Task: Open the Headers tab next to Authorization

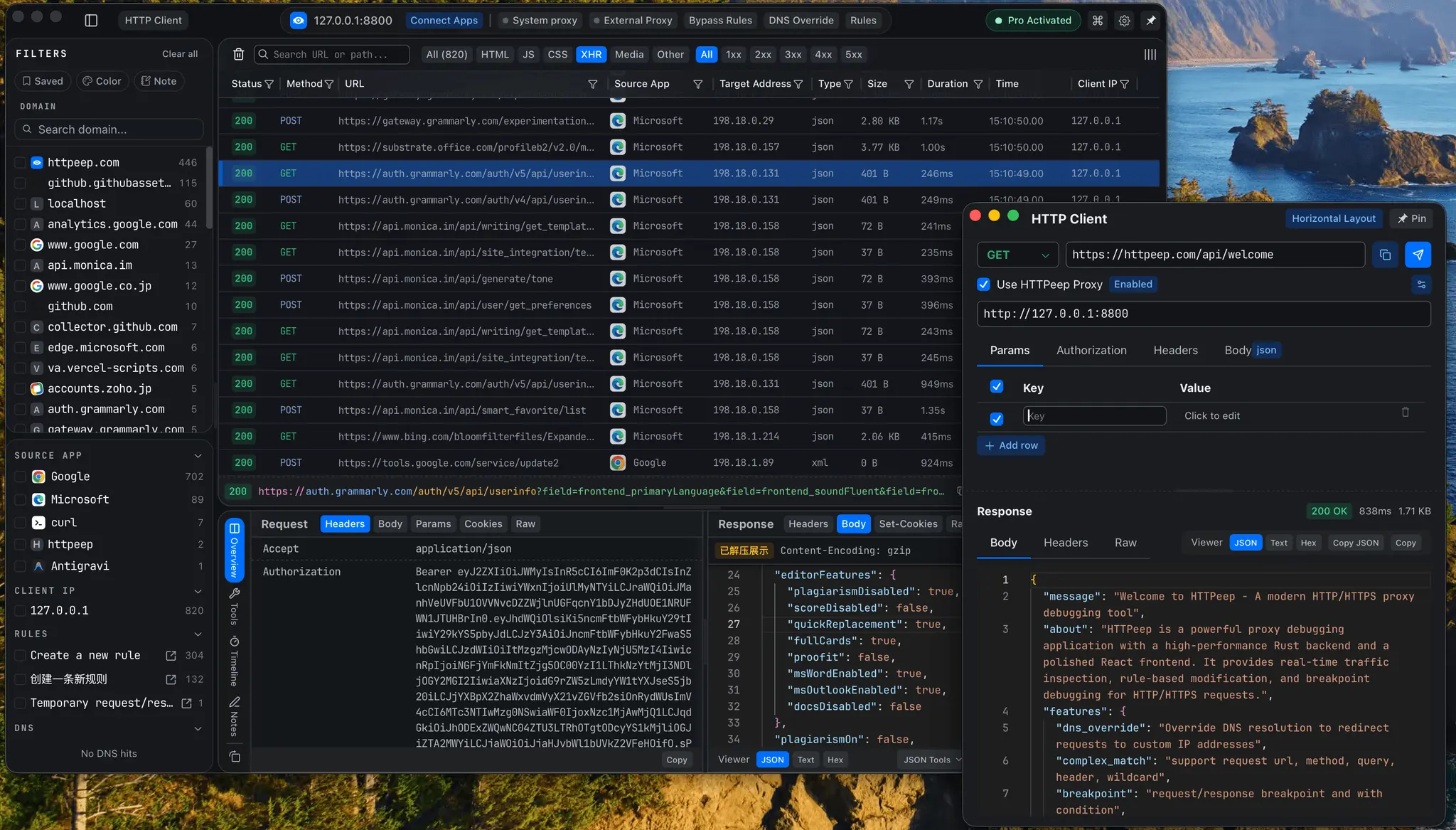Action: click(1175, 350)
